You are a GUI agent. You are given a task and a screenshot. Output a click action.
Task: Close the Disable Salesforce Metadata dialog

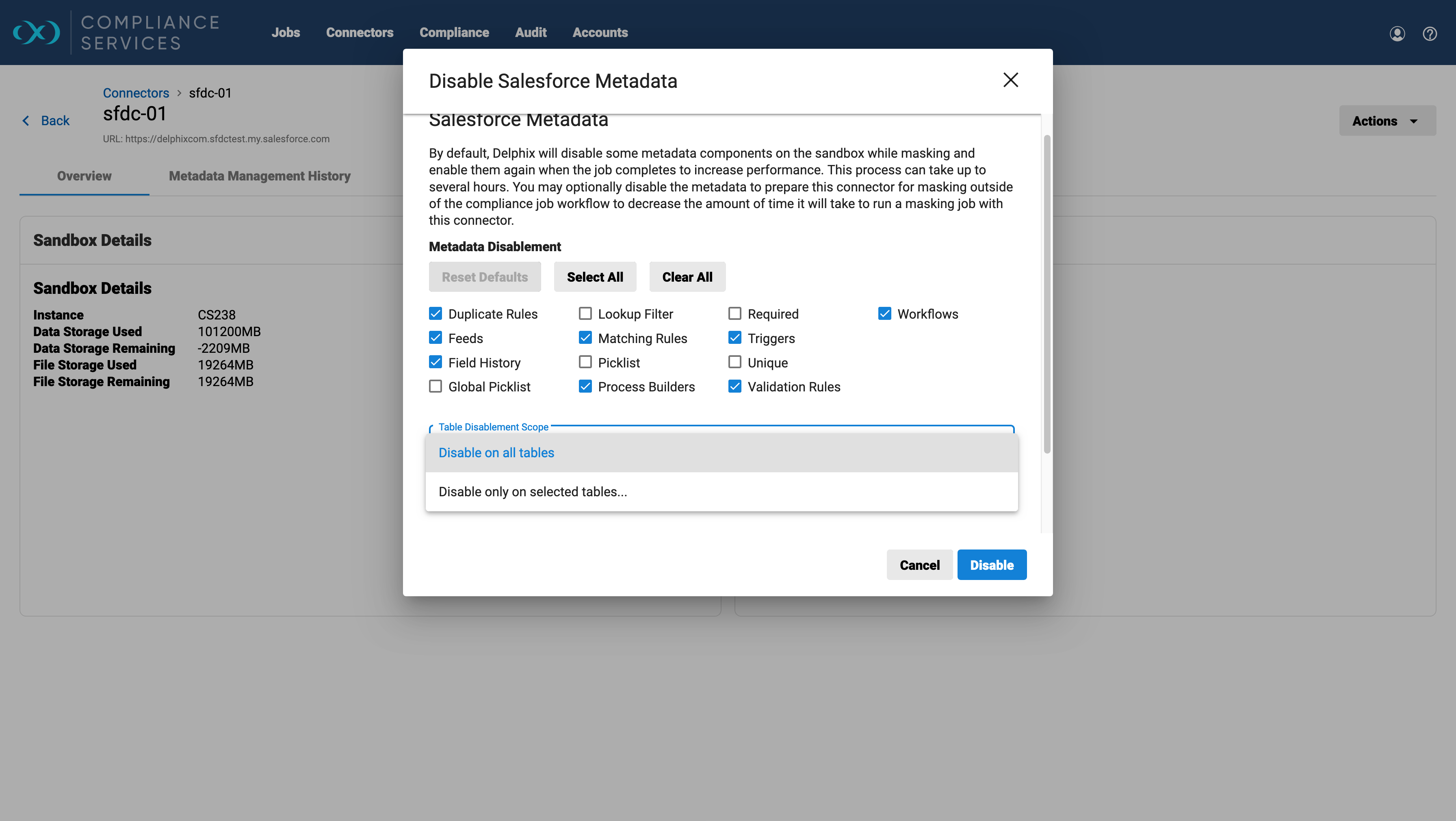[1010, 80]
